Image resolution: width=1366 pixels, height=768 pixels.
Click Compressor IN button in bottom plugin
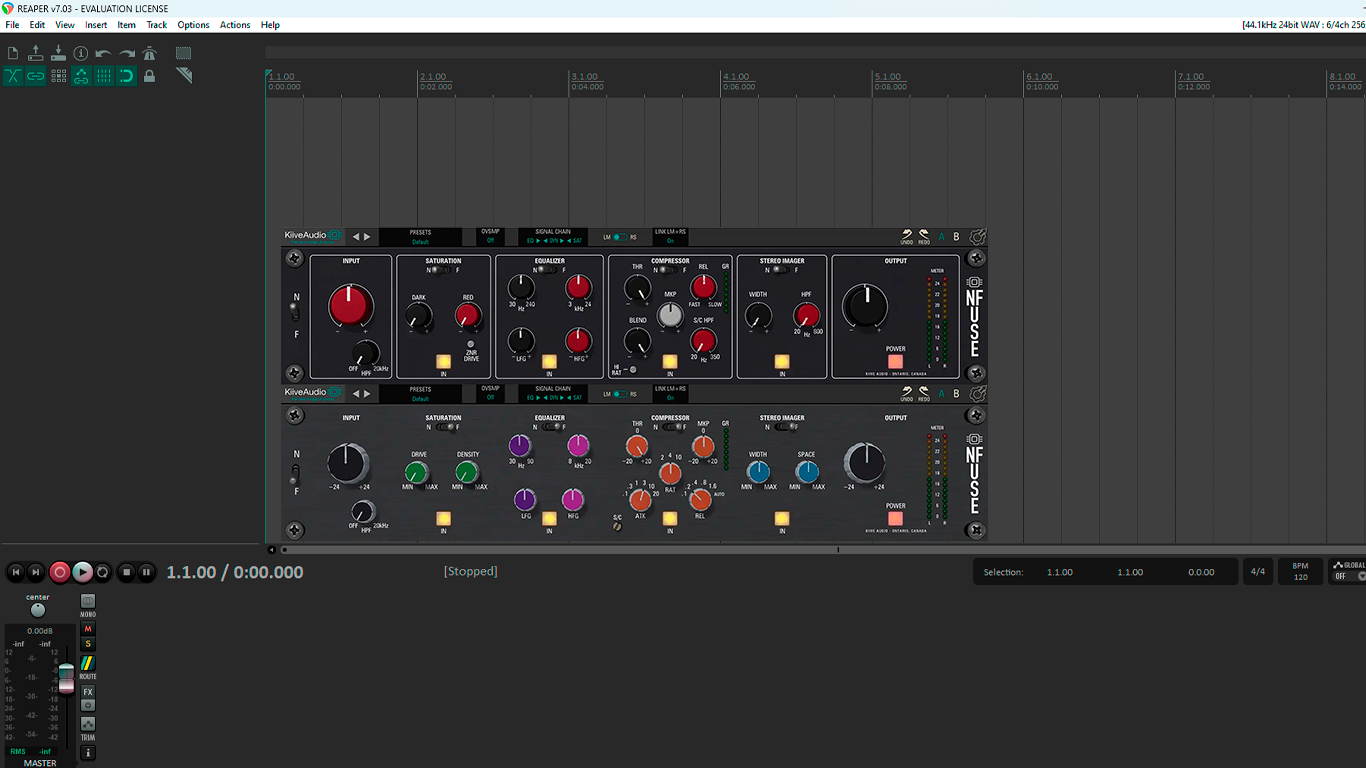[670, 519]
